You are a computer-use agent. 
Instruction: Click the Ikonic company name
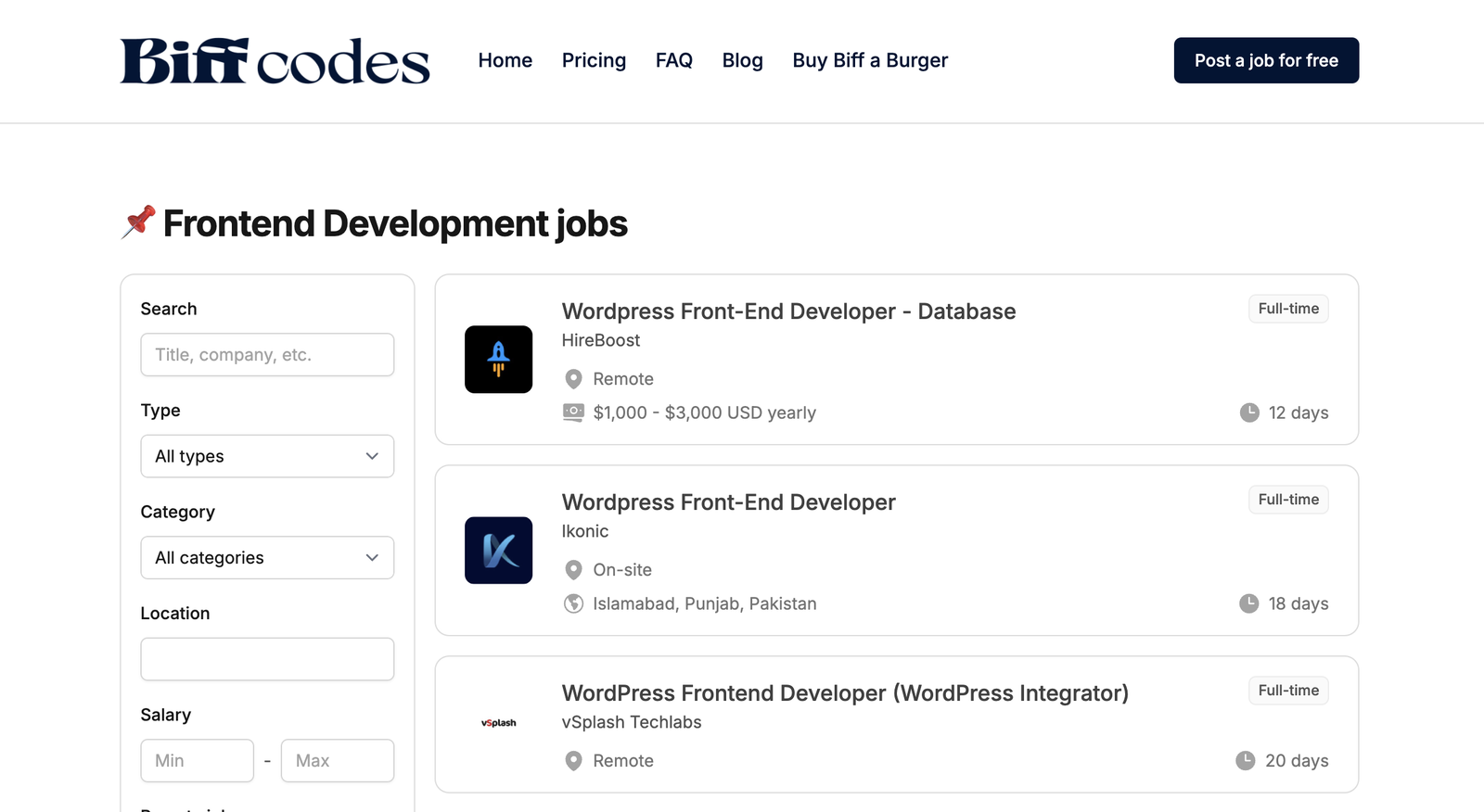pos(585,531)
